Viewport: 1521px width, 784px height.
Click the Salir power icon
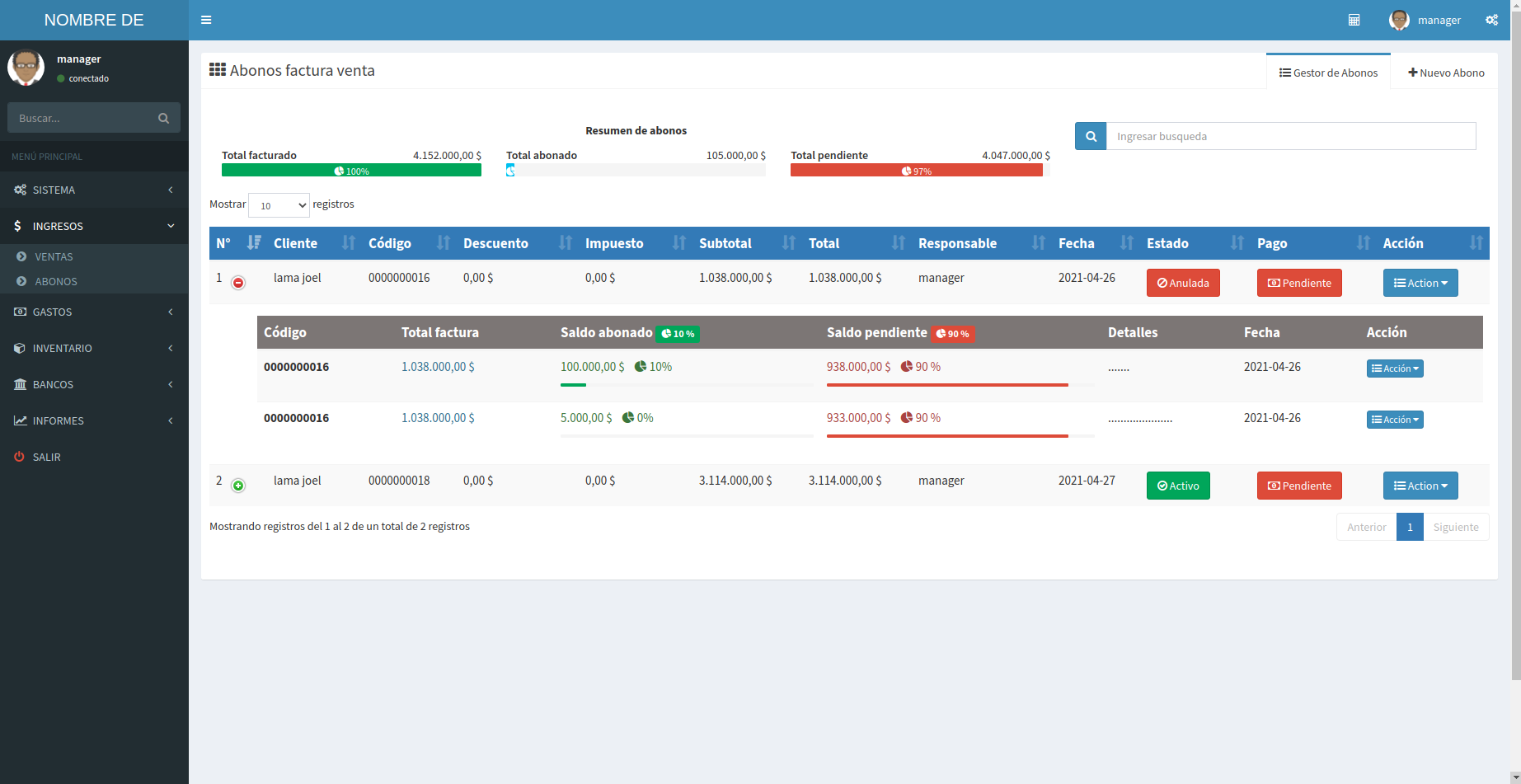point(19,457)
